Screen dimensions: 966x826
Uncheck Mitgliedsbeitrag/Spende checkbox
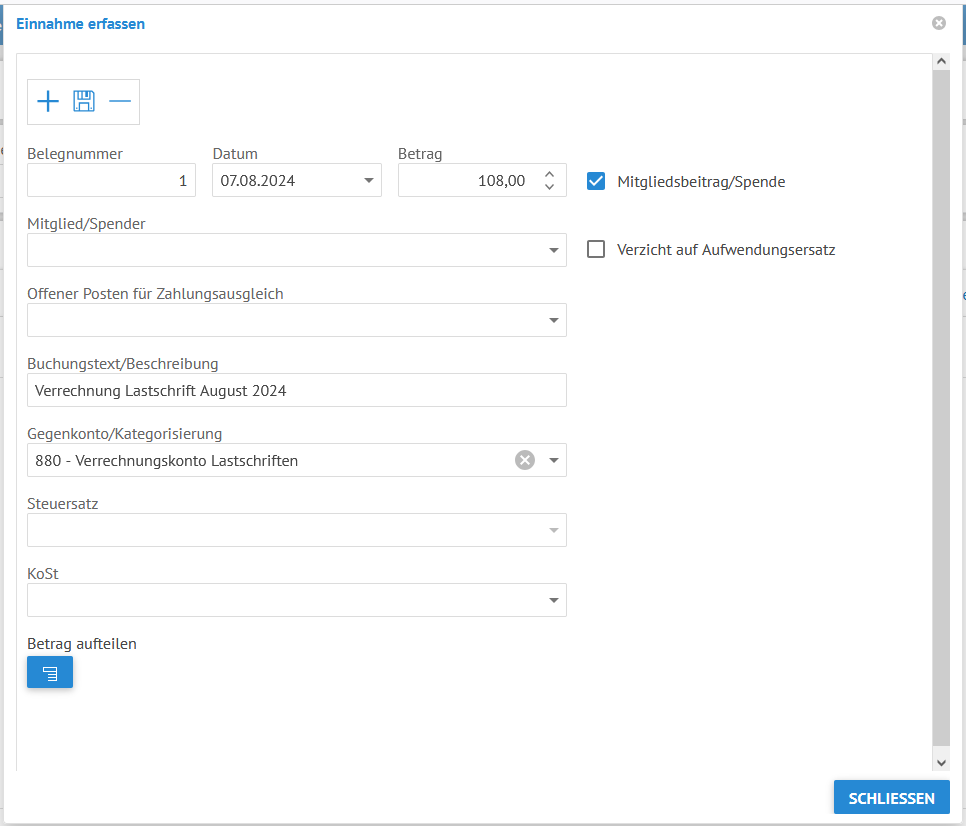point(596,181)
